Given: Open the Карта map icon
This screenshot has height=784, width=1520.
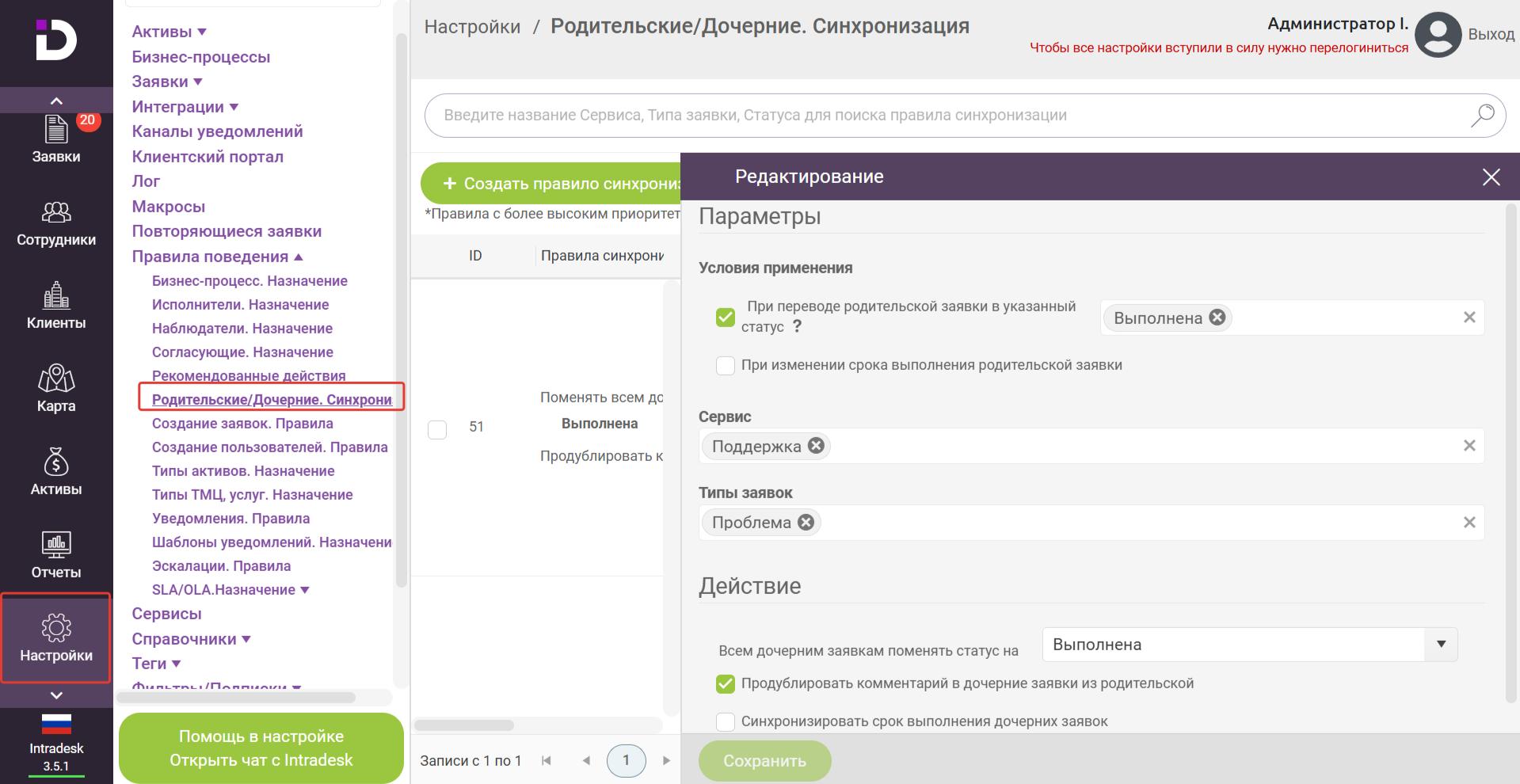Looking at the screenshot, I should coord(55,389).
